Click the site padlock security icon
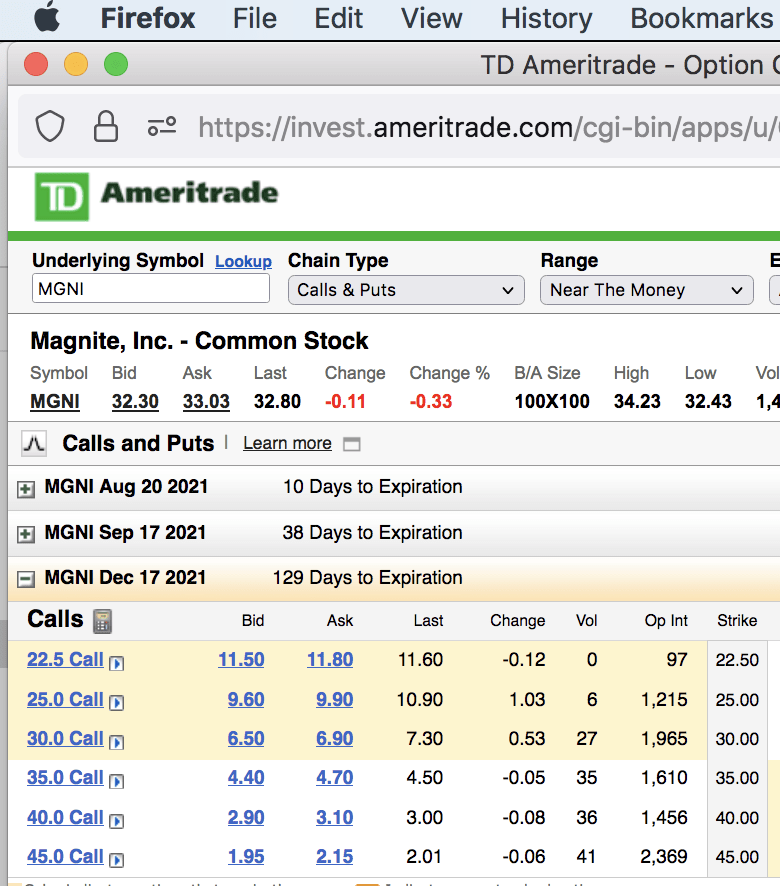 point(105,127)
